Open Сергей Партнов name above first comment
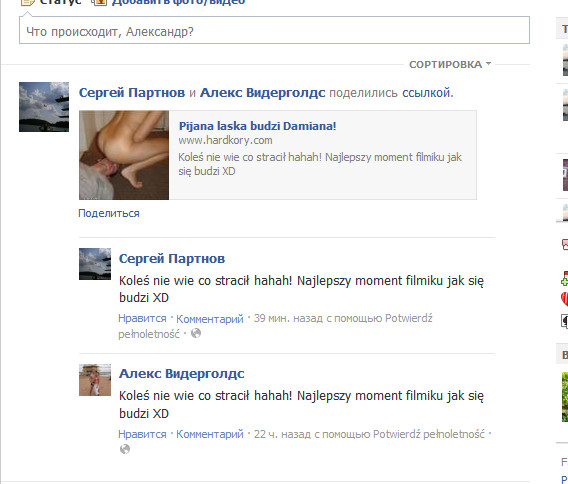 click(x=172, y=258)
